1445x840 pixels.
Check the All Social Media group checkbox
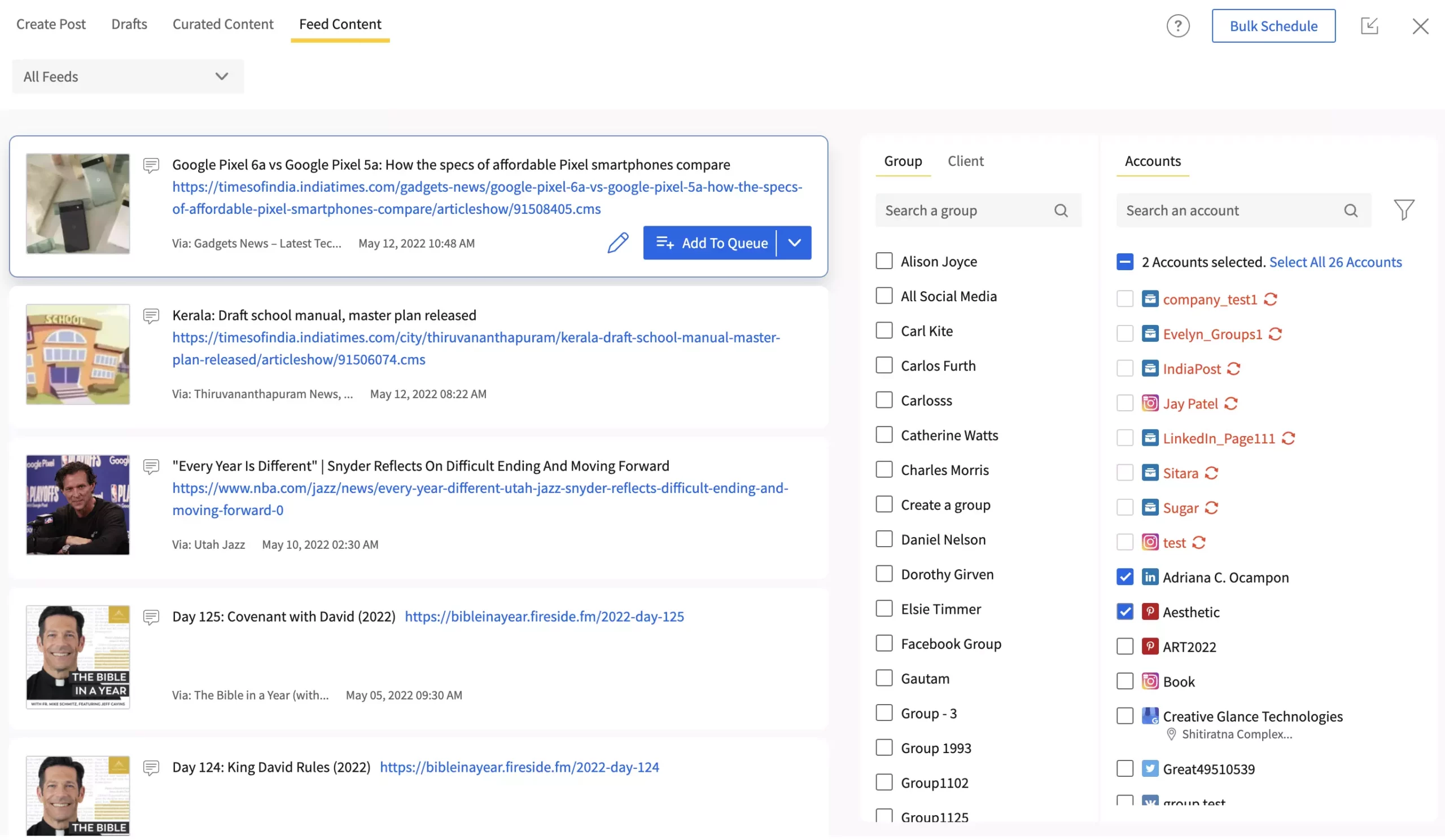(x=883, y=296)
